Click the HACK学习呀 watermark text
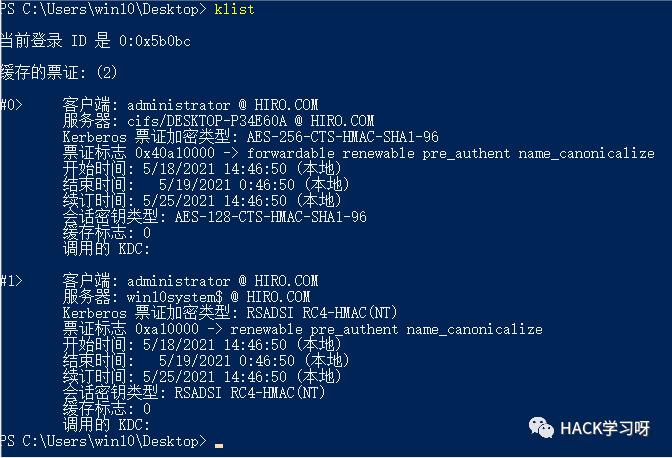Image resolution: width=672 pixels, height=458 pixels. click(605, 428)
